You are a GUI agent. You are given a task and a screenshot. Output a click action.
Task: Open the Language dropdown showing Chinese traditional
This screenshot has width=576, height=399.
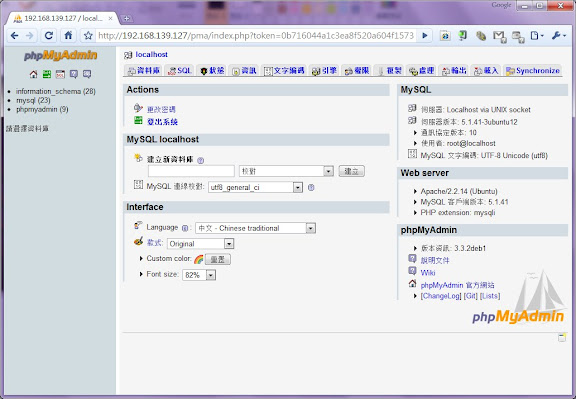click(x=255, y=228)
